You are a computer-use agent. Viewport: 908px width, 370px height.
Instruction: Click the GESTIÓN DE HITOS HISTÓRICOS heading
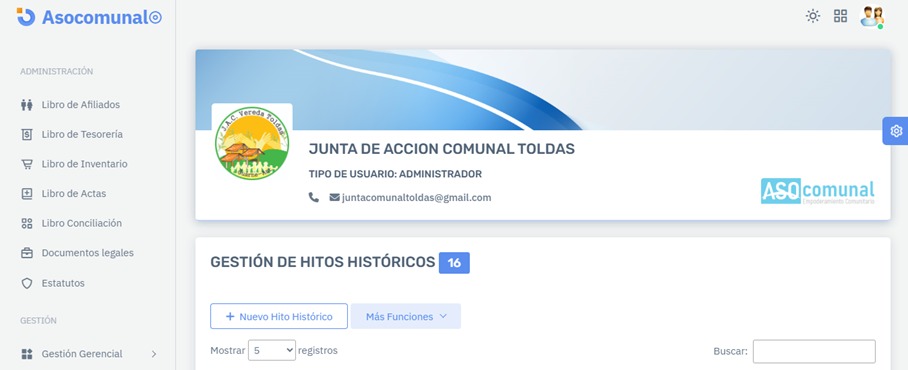point(323,262)
